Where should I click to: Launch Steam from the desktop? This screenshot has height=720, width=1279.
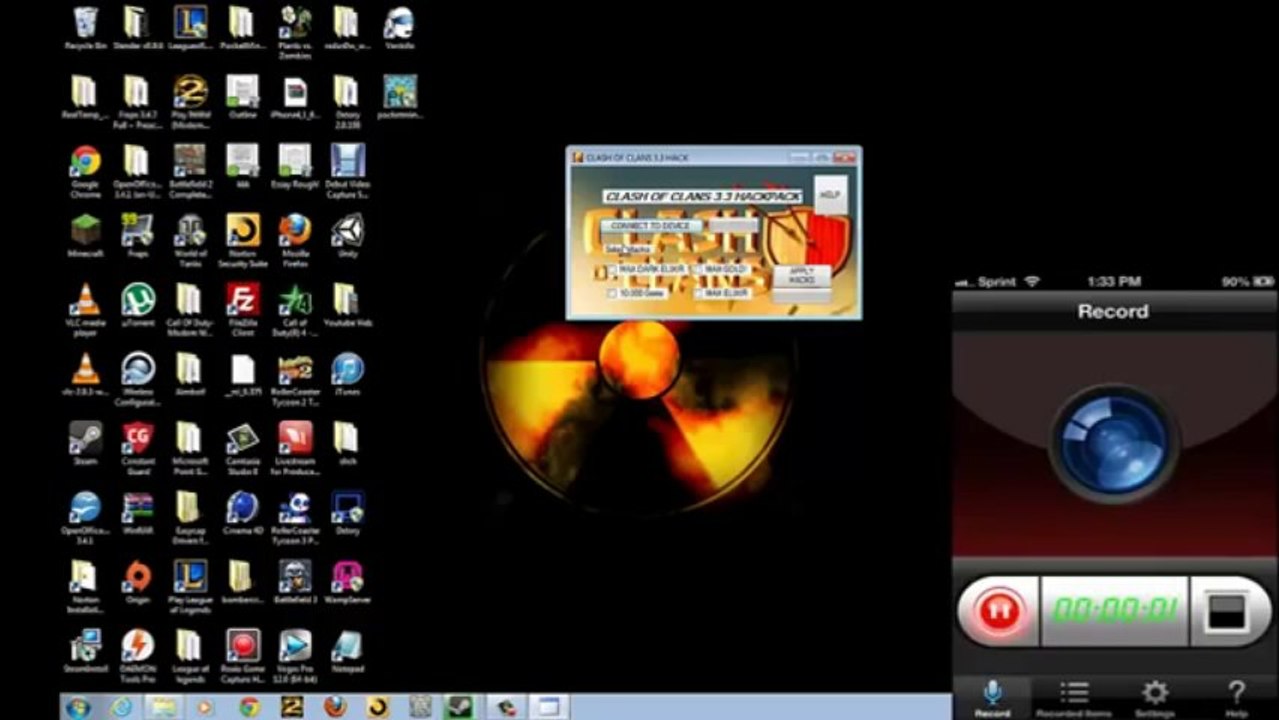tap(85, 444)
